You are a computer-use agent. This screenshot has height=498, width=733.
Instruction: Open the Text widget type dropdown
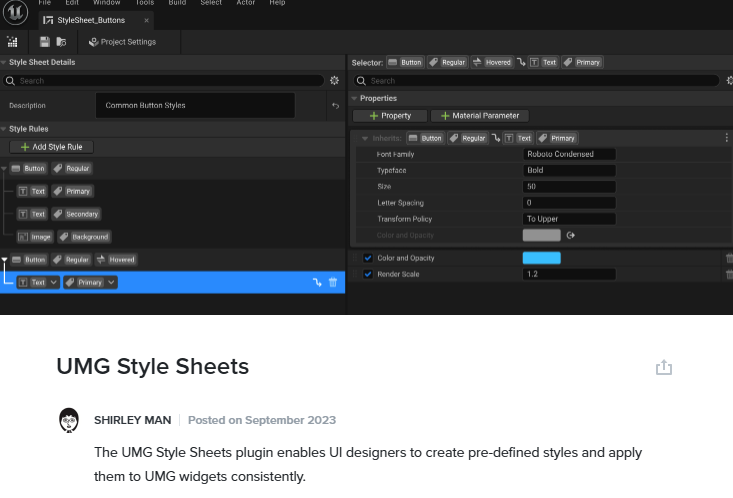[x=53, y=283]
